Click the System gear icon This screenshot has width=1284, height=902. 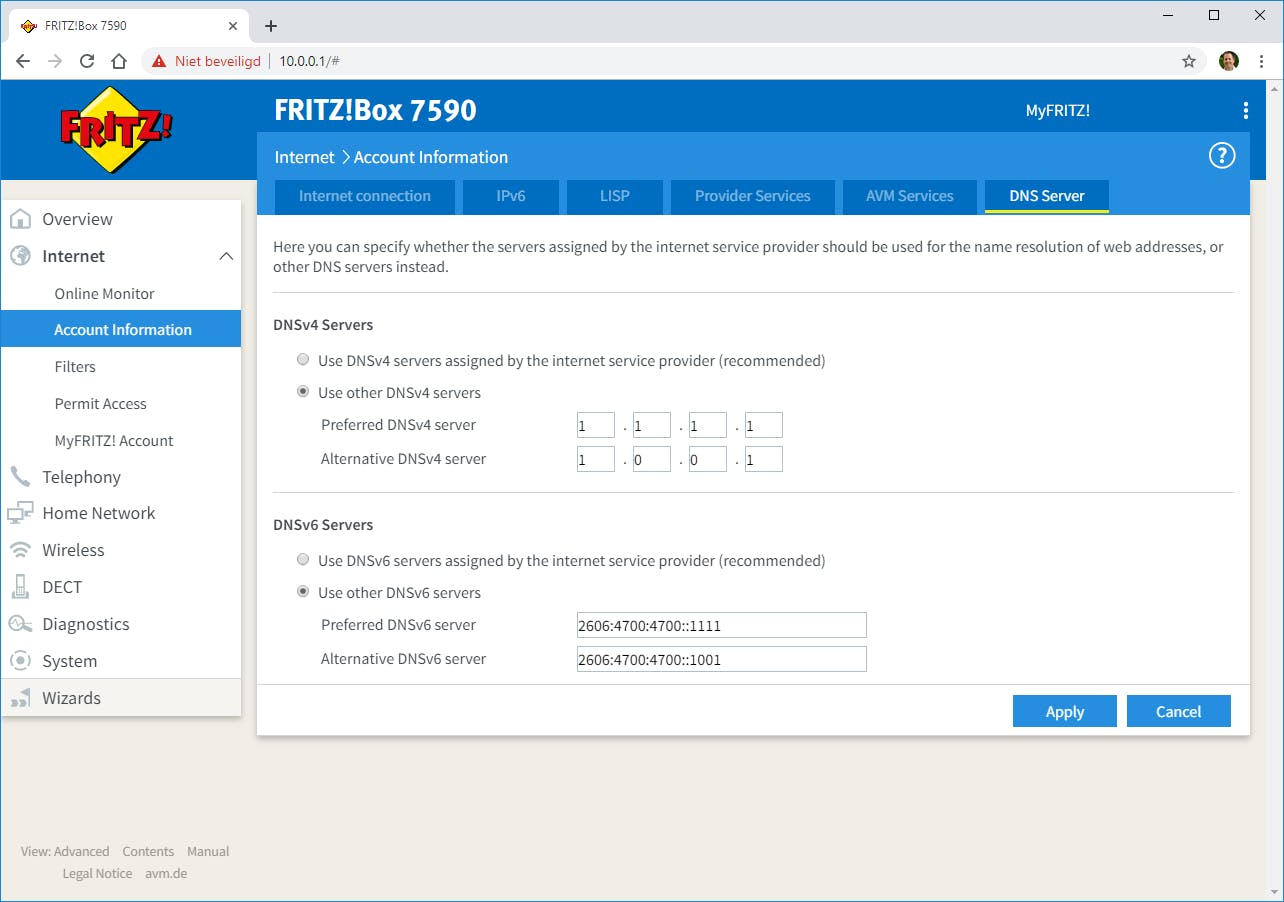tap(20, 661)
